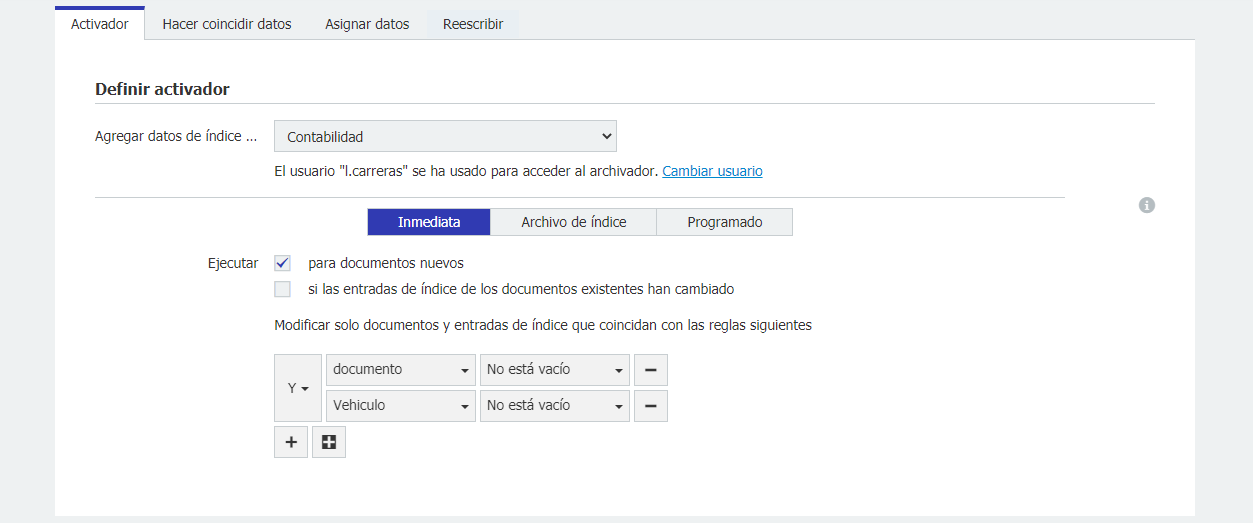Choose the 'Programado' trigger mode

click(x=724, y=222)
